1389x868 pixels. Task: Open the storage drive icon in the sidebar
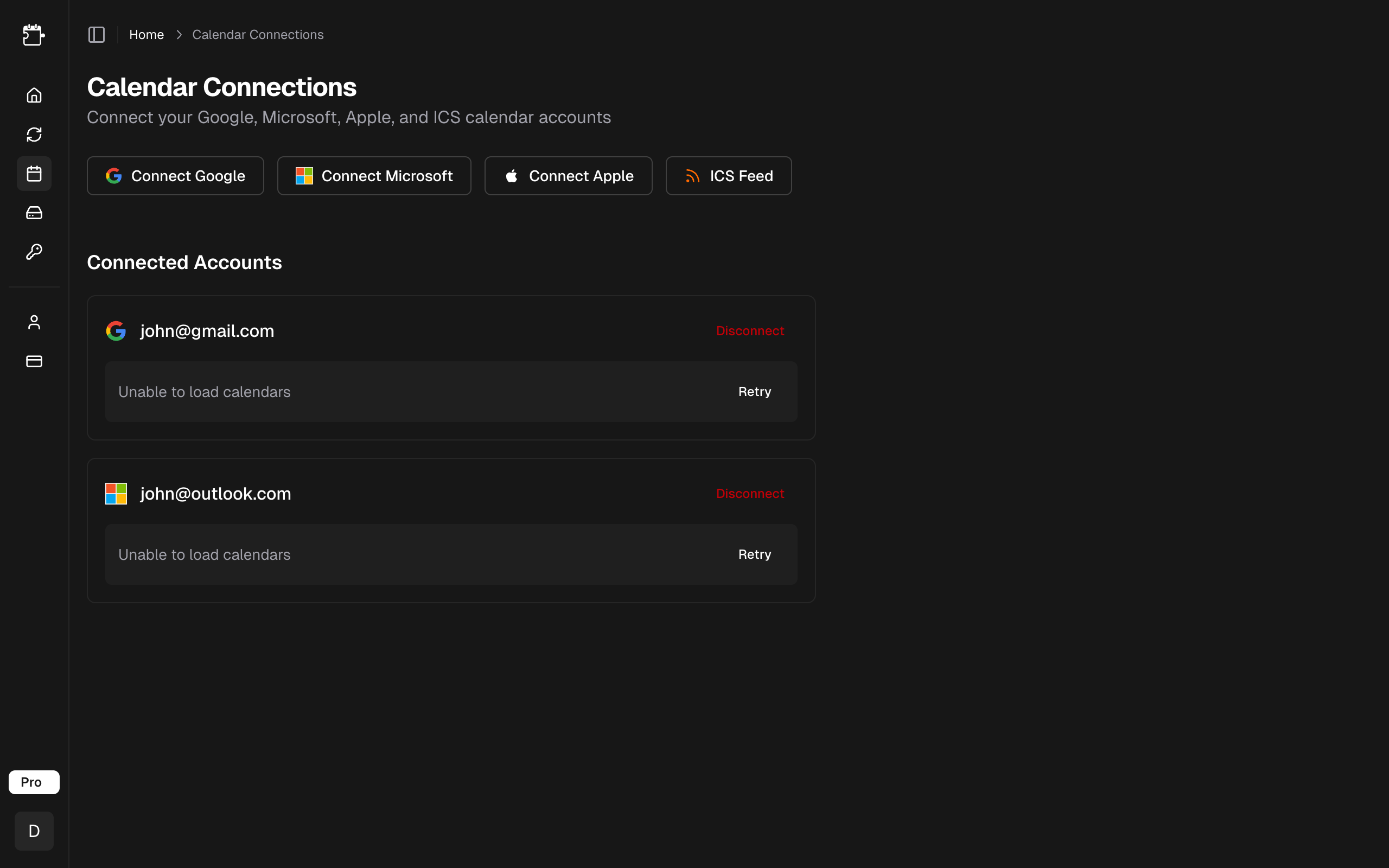(34, 213)
